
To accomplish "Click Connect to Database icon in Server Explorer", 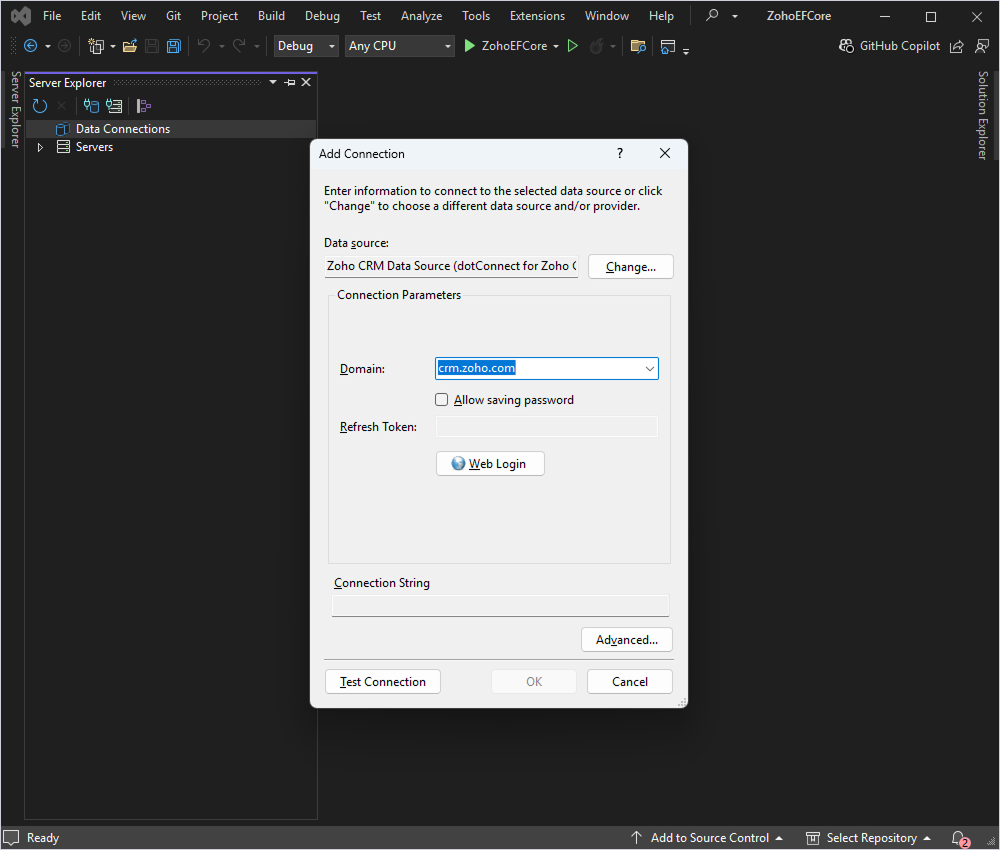I will [x=91, y=106].
